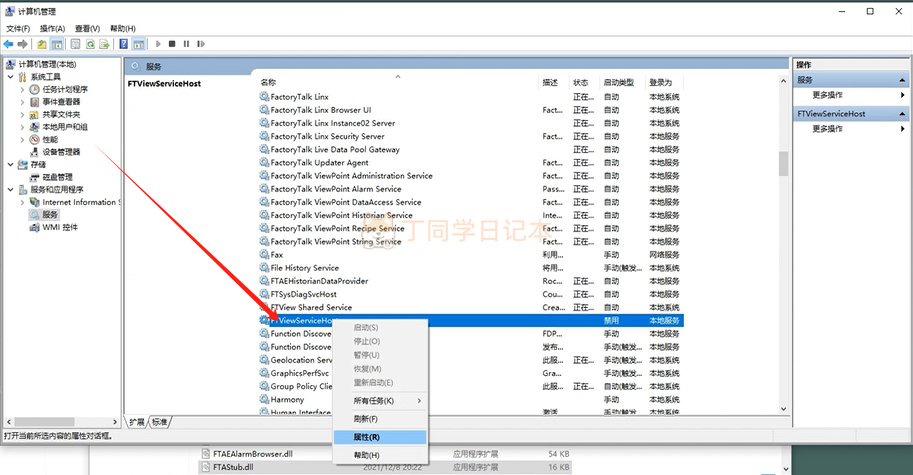Image resolution: width=913 pixels, height=475 pixels.
Task: Open 所有任务(K) submenu in context menu
Action: 380,400
